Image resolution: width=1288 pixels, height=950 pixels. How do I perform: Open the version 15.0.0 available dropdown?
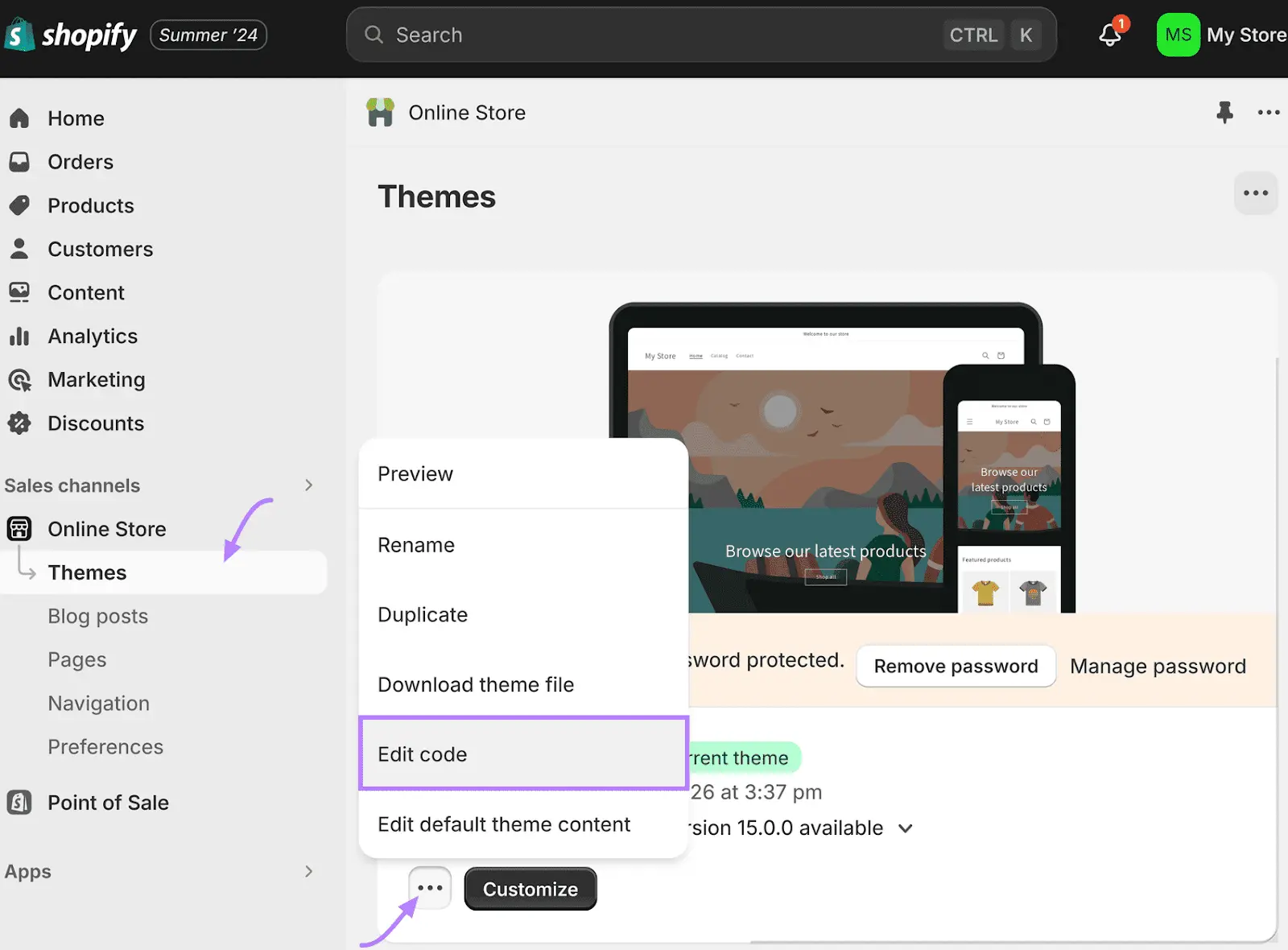[x=905, y=828]
